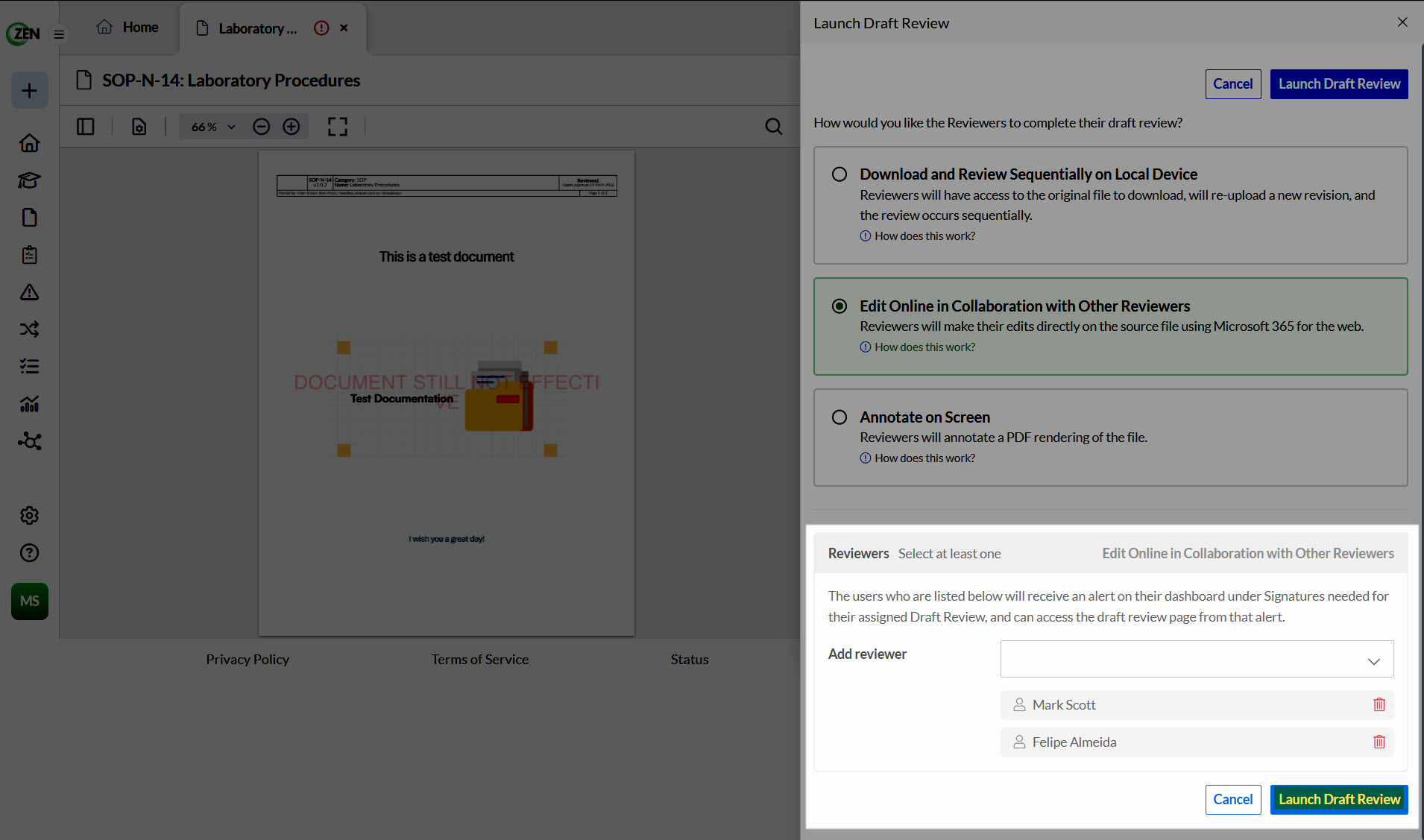Open the Add reviewer dropdown

(1197, 659)
